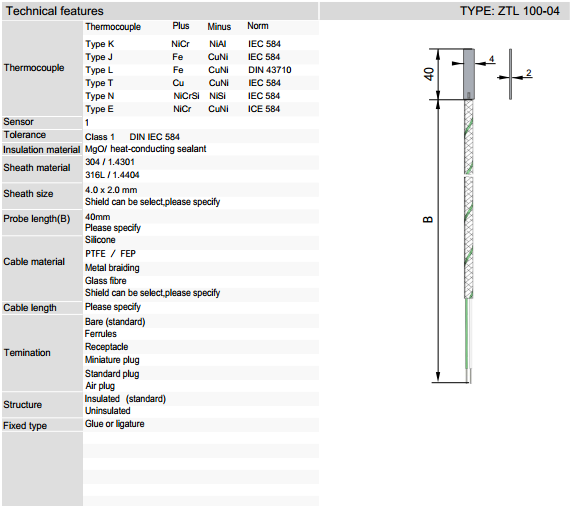
Task: Select '40mm' probe length value
Action: pyautogui.click(x=98, y=217)
